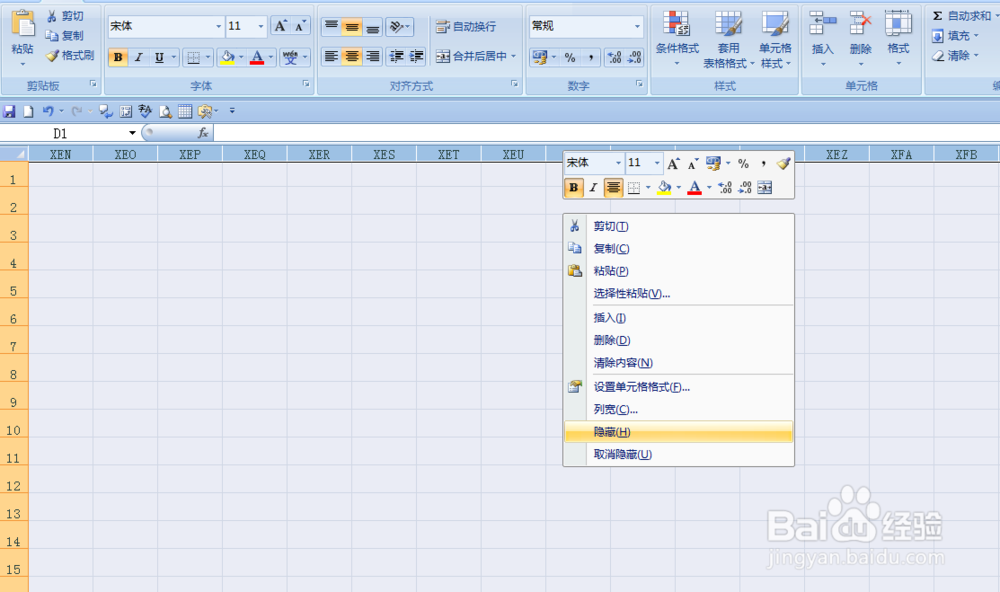Click the ribbon increase indent icon

[x=416, y=57]
